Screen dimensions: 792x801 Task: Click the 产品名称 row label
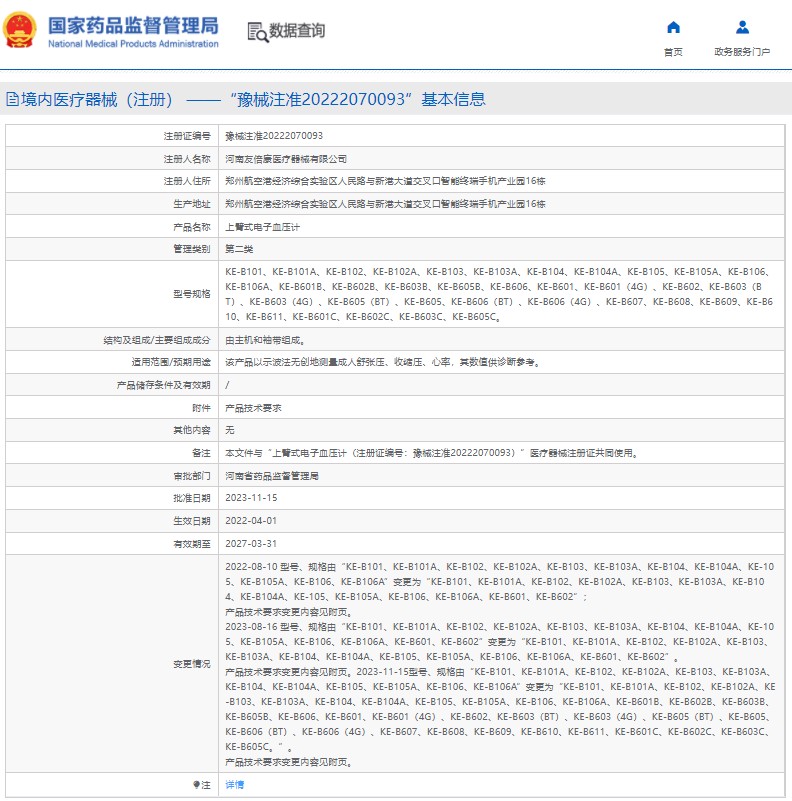point(192,227)
